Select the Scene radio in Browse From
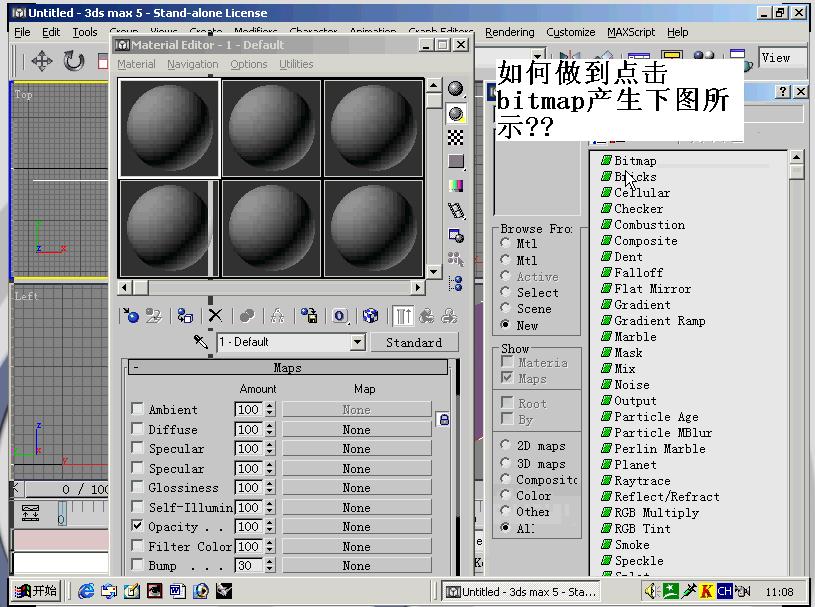The width and height of the screenshot is (815, 607). [505, 308]
